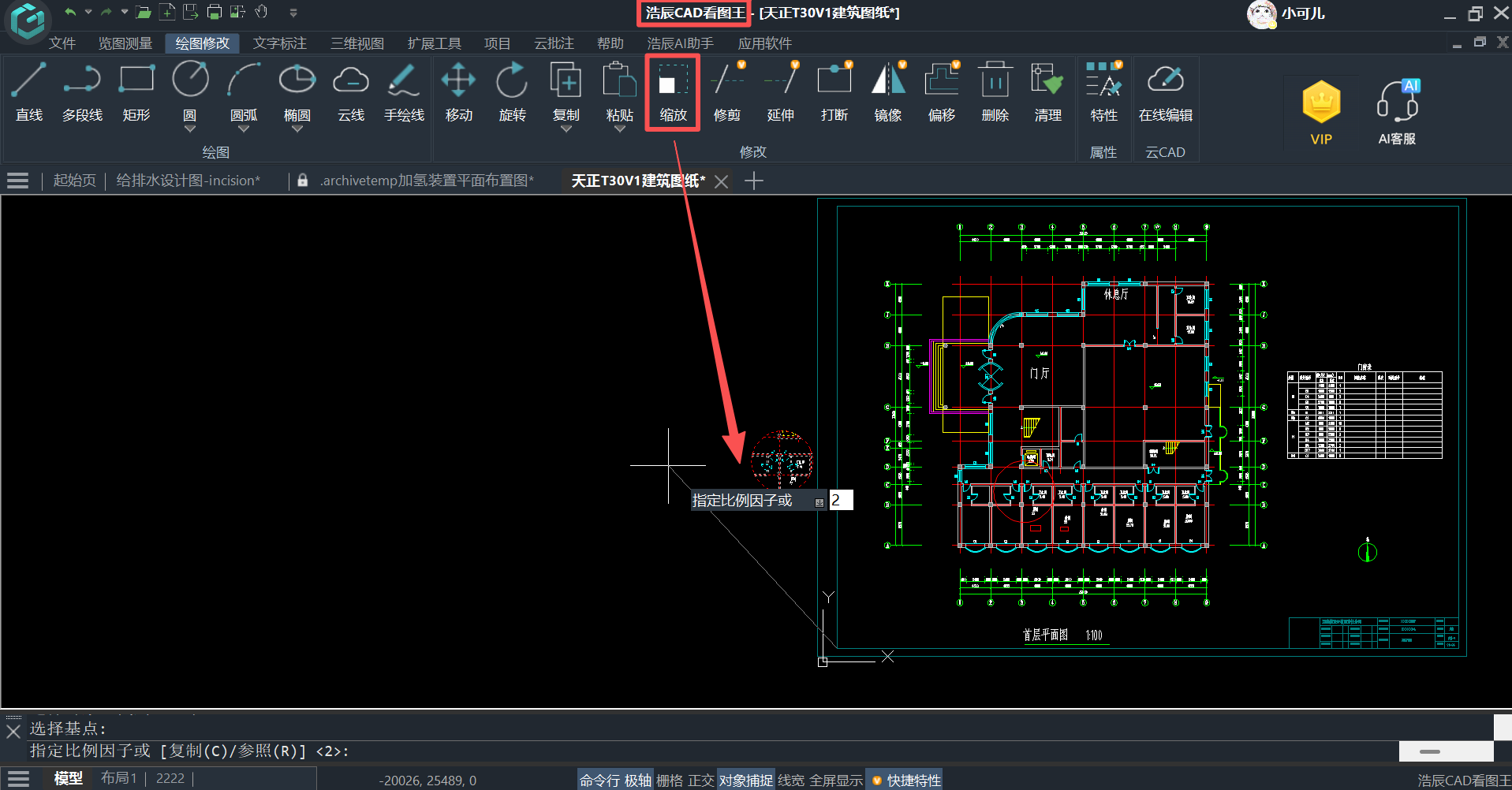Open 在线编辑 online editing
The image size is (1512, 790).
(x=1165, y=93)
